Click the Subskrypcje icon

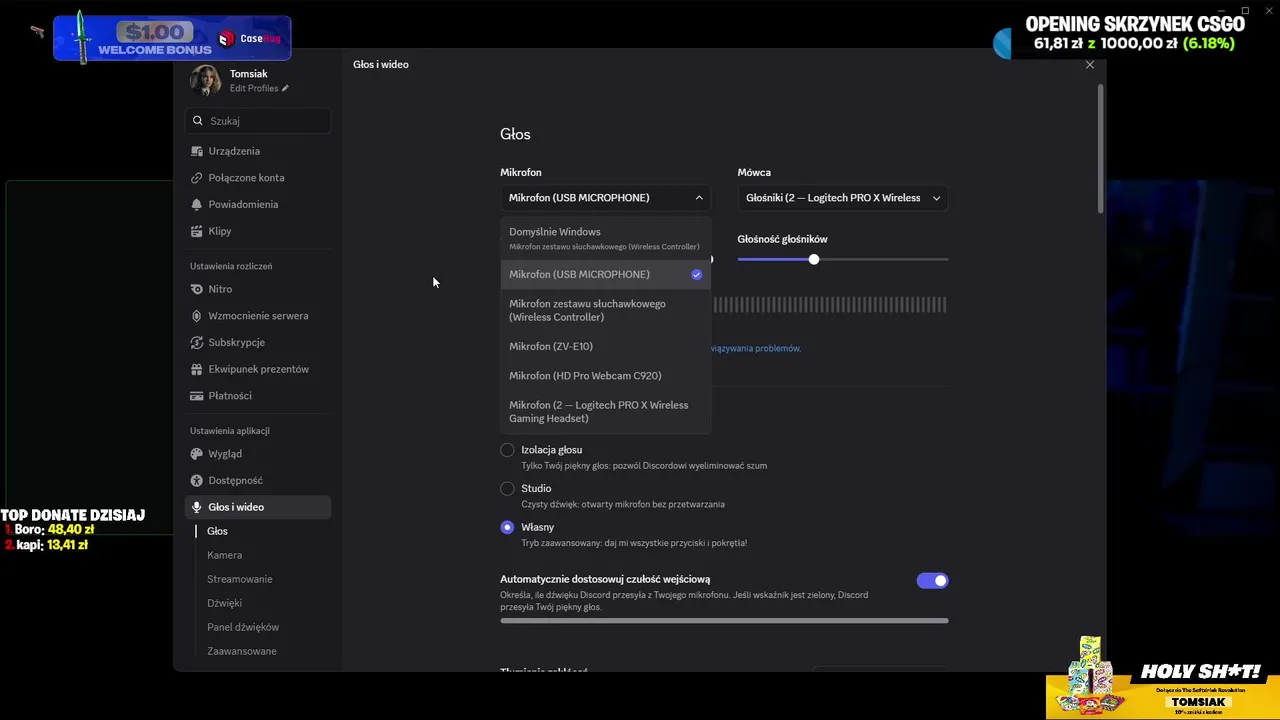click(x=197, y=342)
